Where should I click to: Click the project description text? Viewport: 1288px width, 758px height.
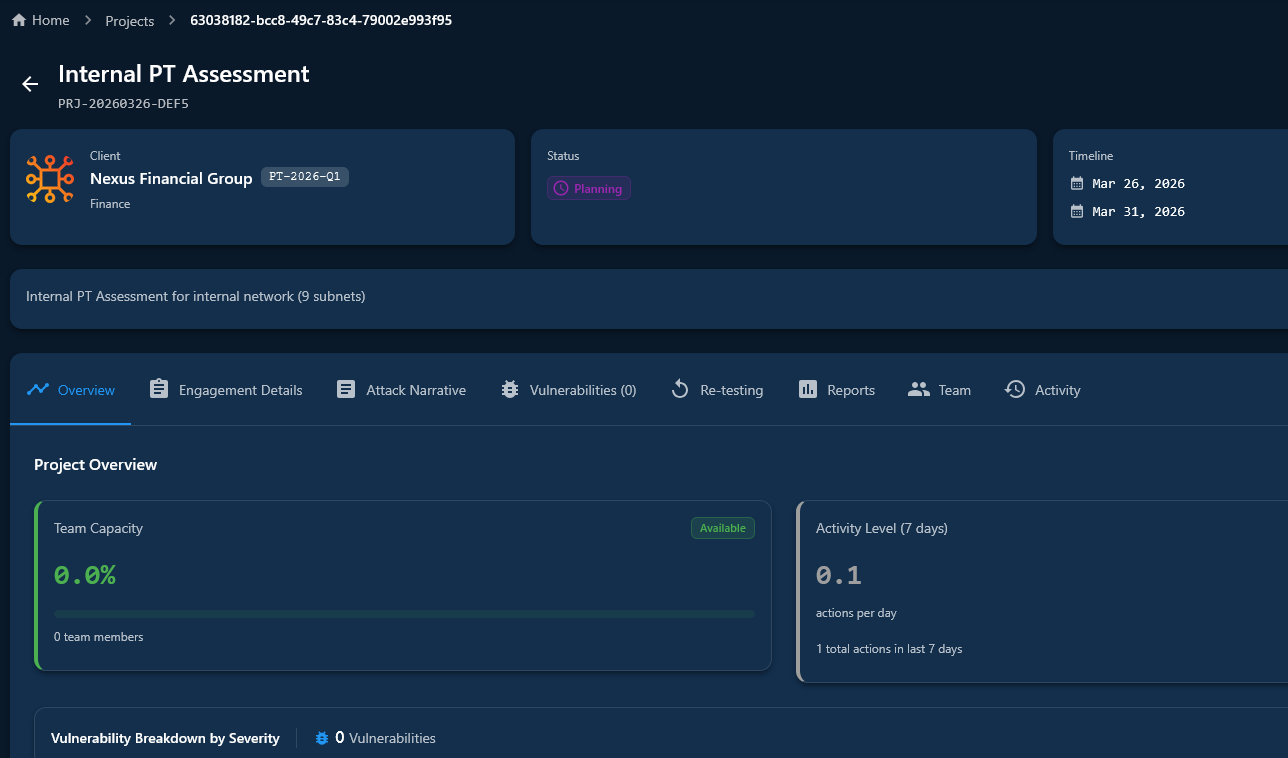(196, 296)
